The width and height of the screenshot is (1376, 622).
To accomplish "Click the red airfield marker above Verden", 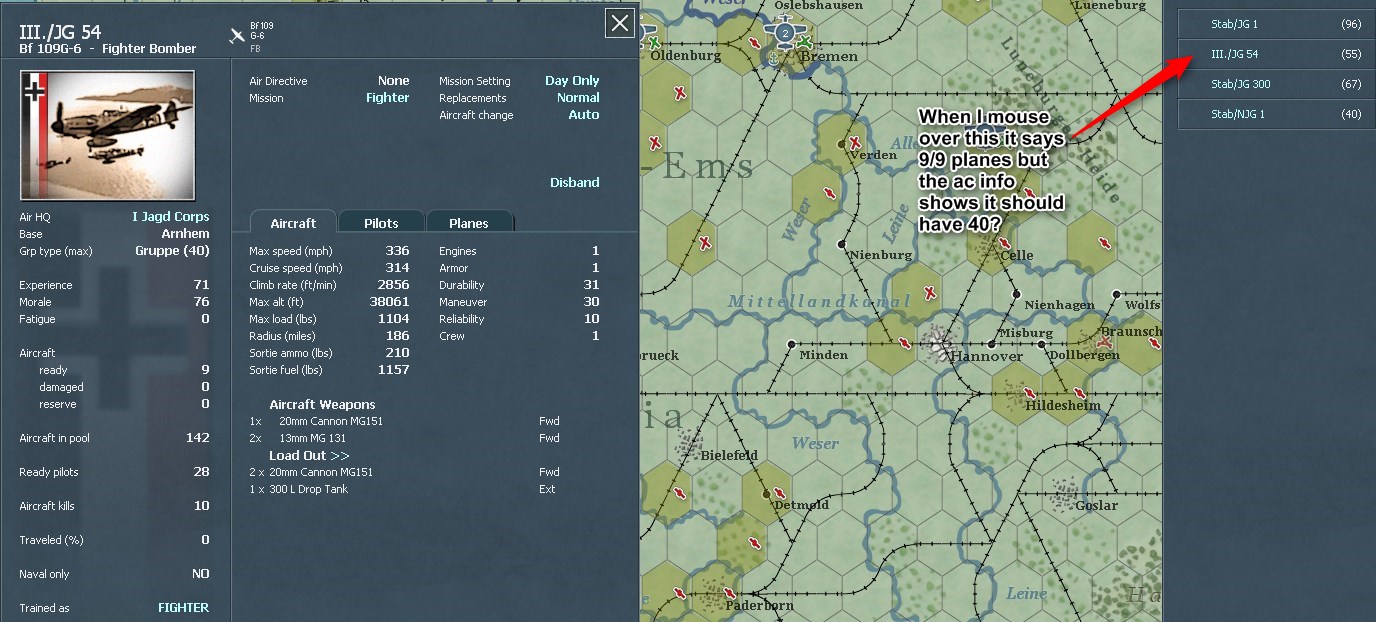I will coord(855,141).
